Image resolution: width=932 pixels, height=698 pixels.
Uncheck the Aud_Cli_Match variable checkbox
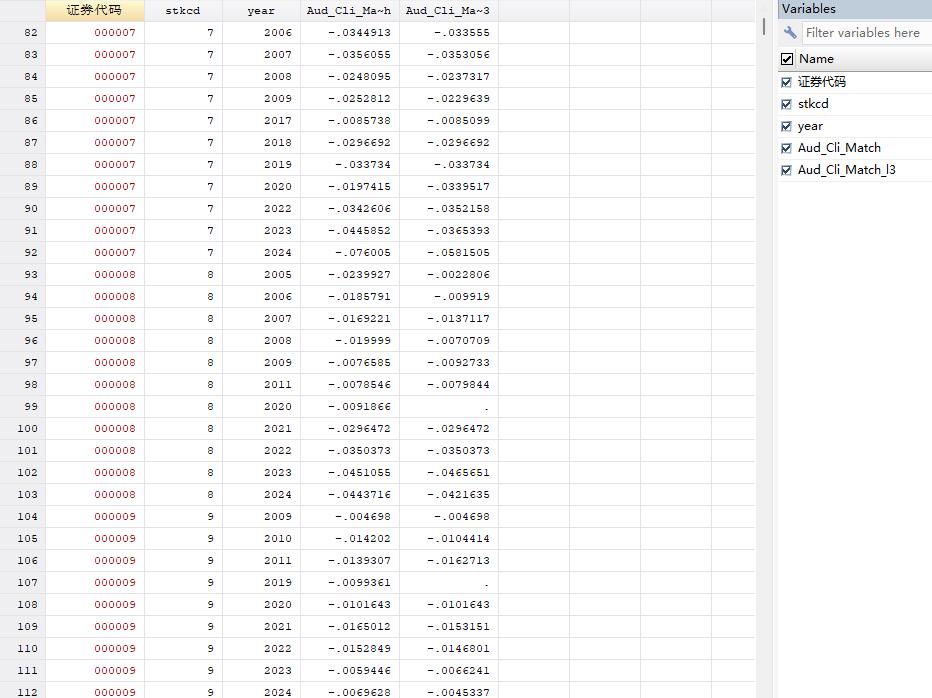coord(786,148)
